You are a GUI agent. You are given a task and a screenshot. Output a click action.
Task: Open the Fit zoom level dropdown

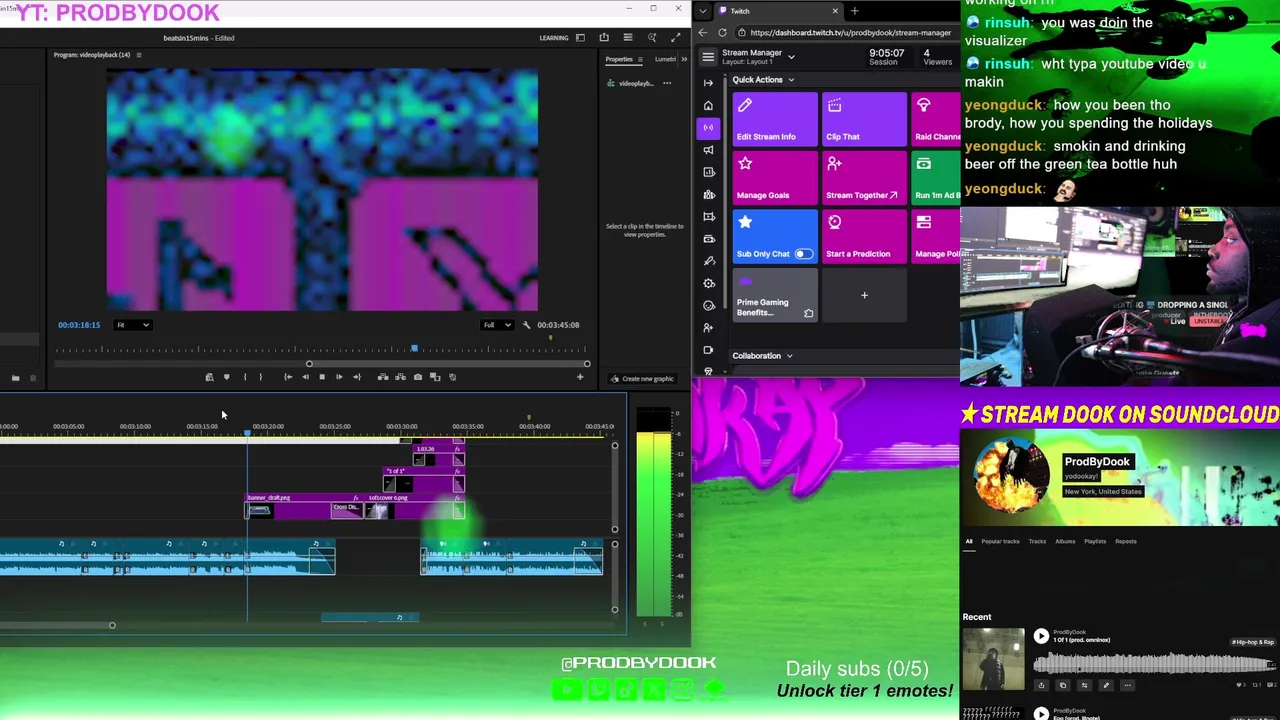click(132, 325)
